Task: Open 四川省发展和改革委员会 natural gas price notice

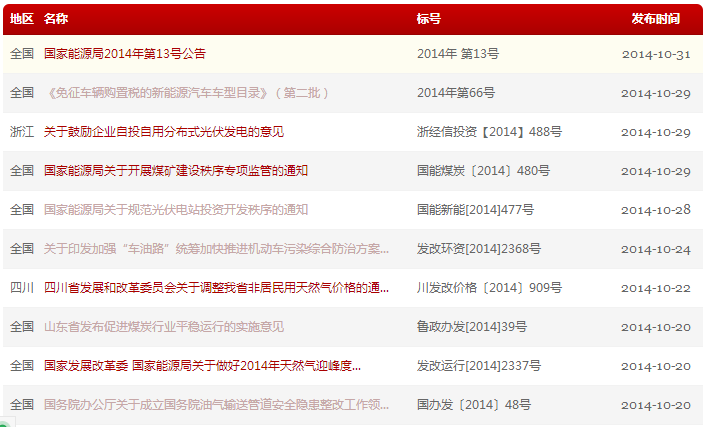Action: (x=216, y=287)
